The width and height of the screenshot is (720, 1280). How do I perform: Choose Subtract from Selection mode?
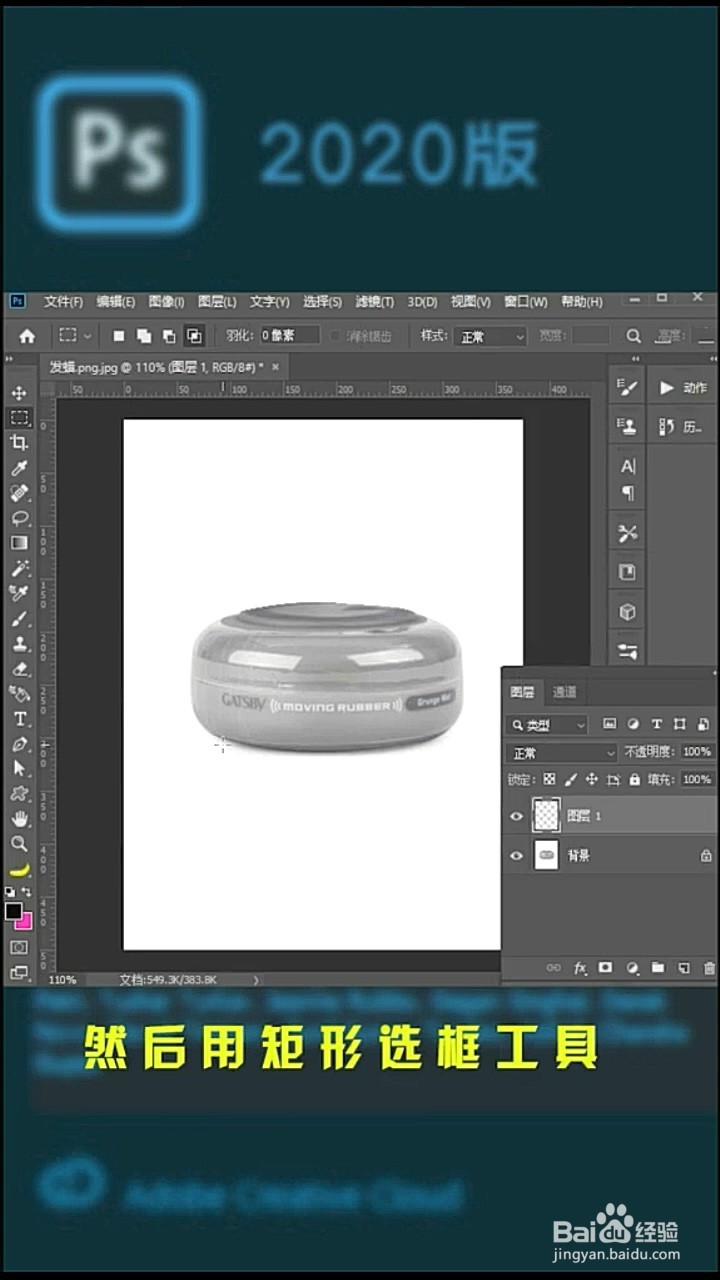click(x=168, y=336)
